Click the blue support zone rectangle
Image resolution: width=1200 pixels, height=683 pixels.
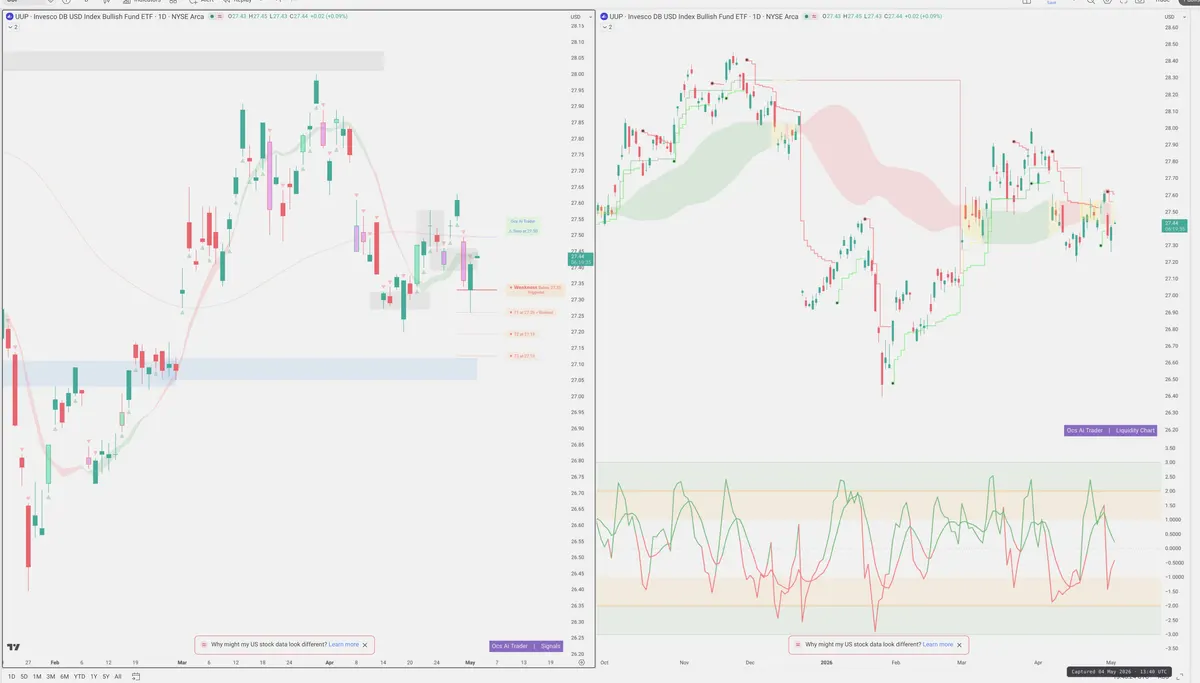(x=240, y=369)
